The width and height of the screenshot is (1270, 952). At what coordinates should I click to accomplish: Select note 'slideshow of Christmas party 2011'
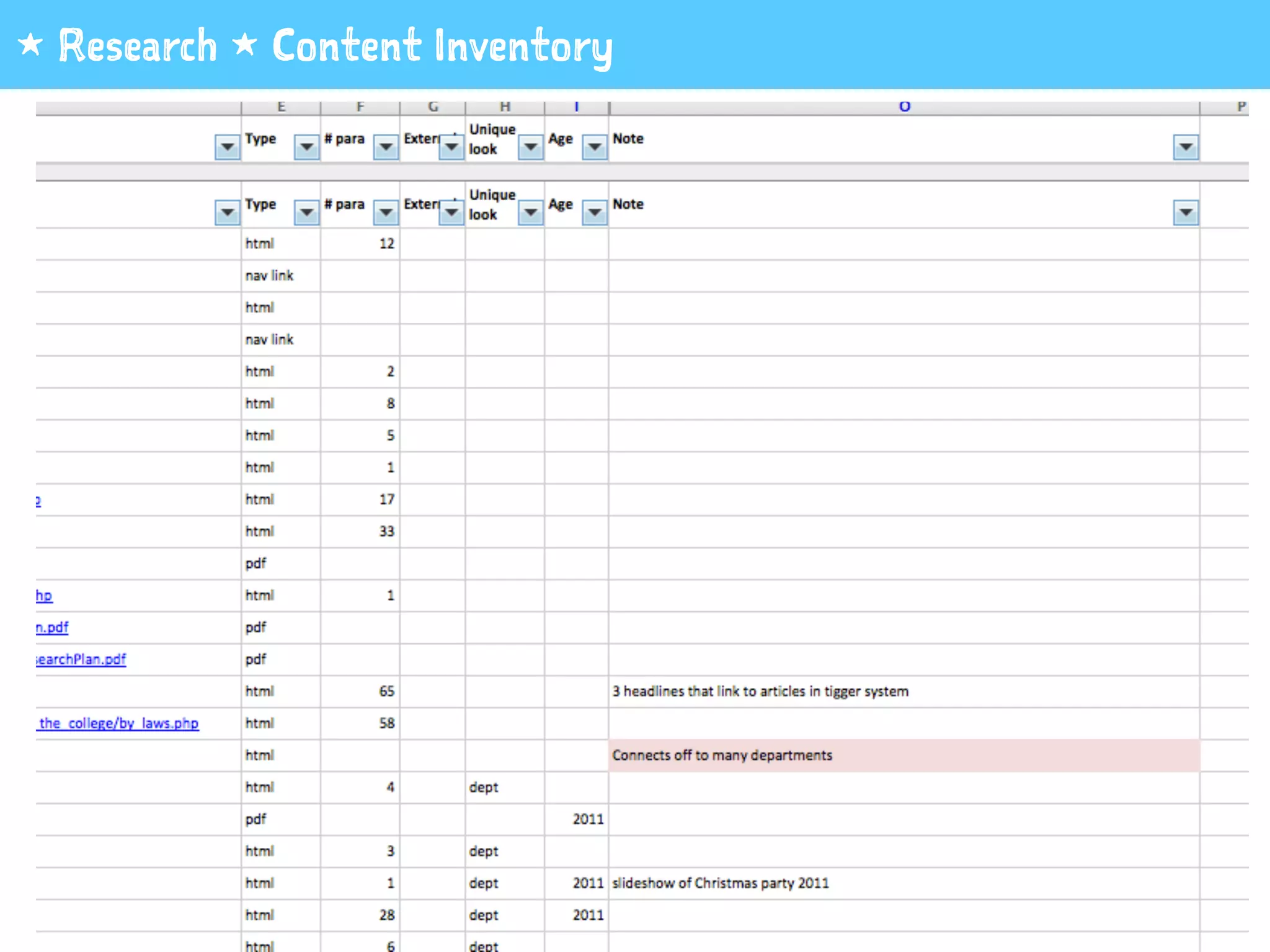click(904, 883)
